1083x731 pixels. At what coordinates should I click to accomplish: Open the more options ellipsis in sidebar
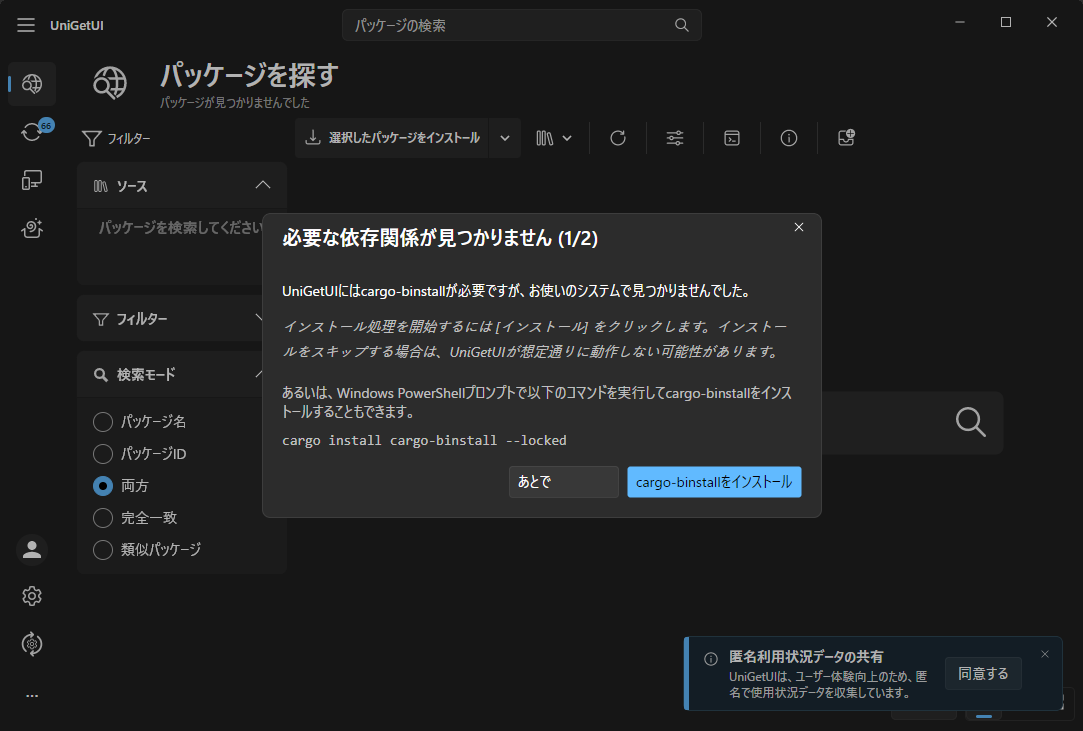point(32,696)
